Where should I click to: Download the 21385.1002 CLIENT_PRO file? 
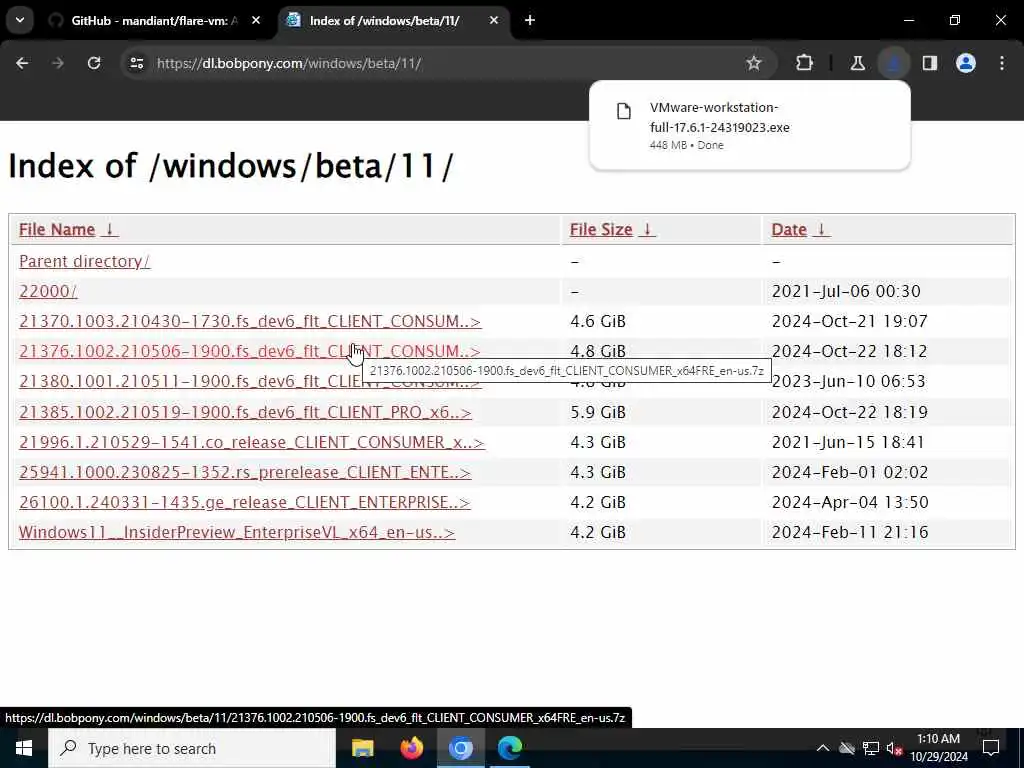click(x=245, y=412)
